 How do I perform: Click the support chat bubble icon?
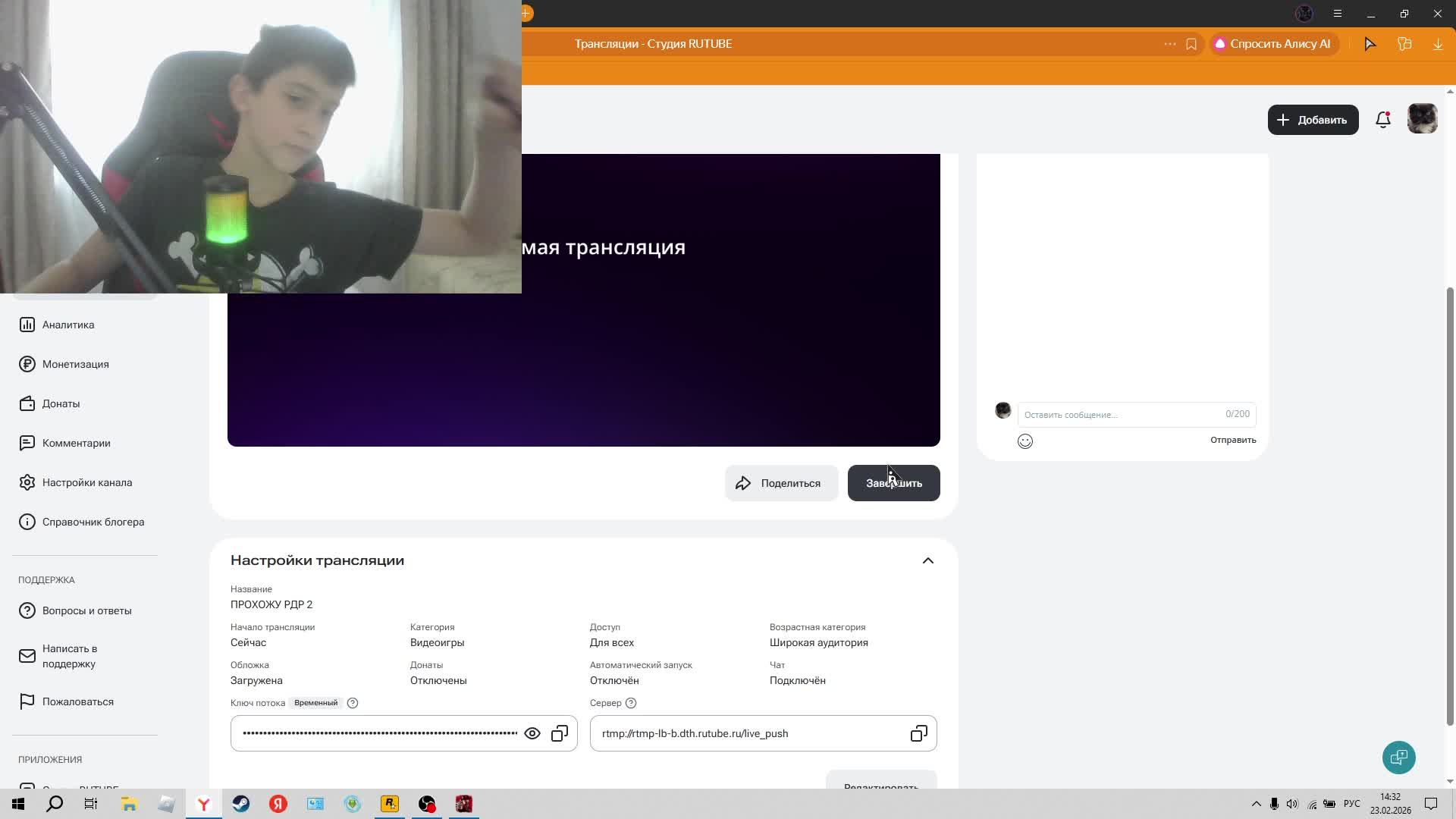(1398, 758)
